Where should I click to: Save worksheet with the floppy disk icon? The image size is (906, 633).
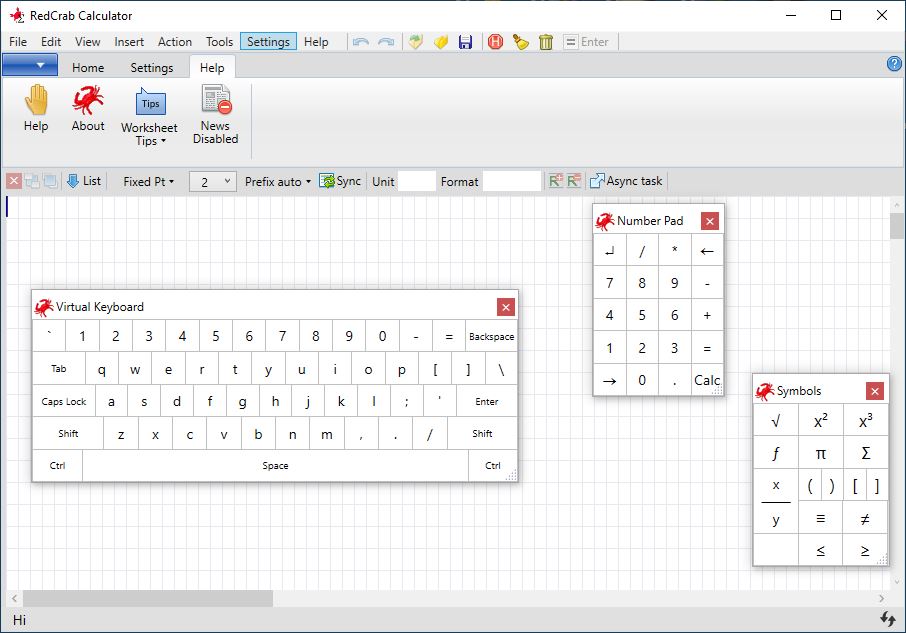465,42
